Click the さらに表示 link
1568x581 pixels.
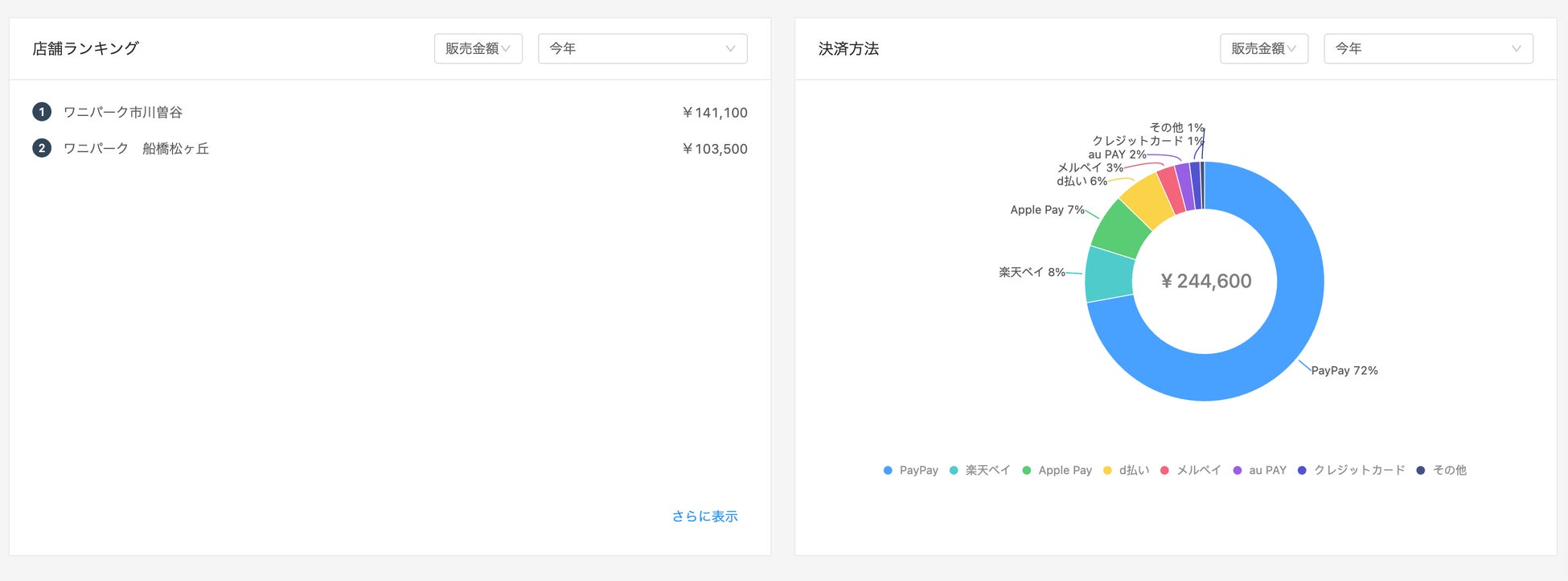coord(705,516)
